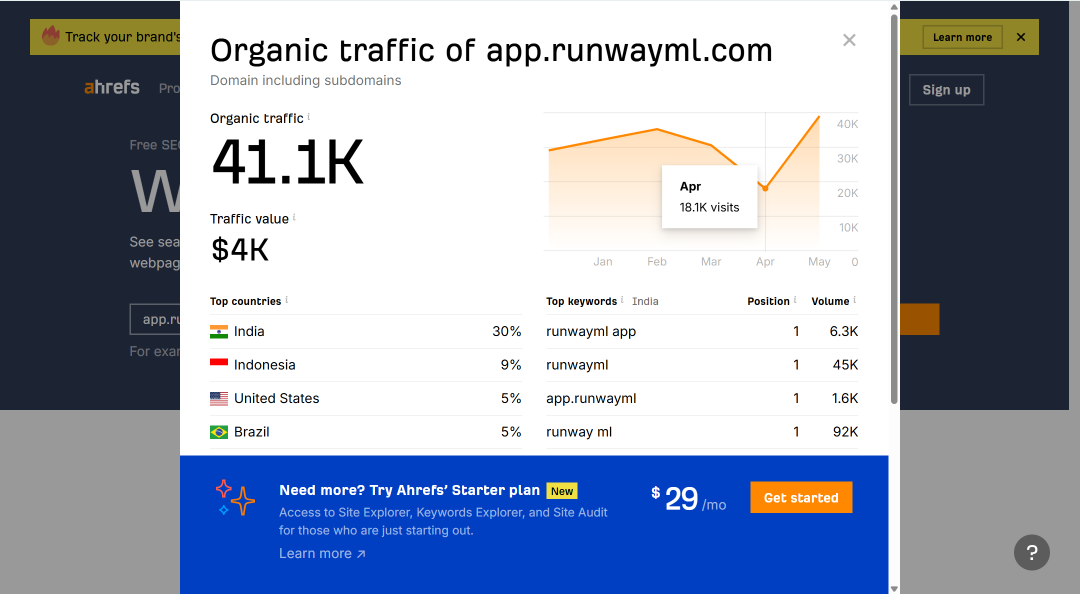
Task: Click 'Domain including subdomains' subtitle
Action: coord(305,81)
